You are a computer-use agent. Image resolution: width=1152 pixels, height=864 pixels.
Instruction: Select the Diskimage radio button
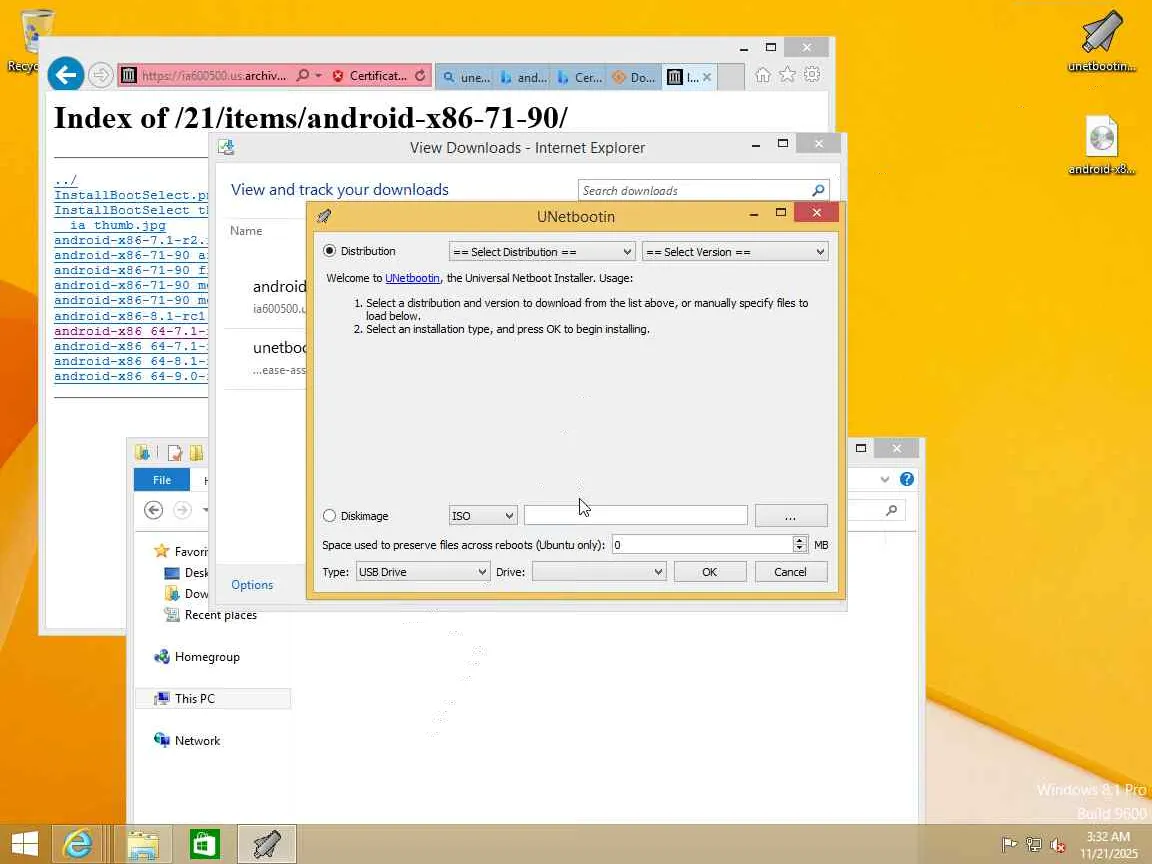click(329, 516)
